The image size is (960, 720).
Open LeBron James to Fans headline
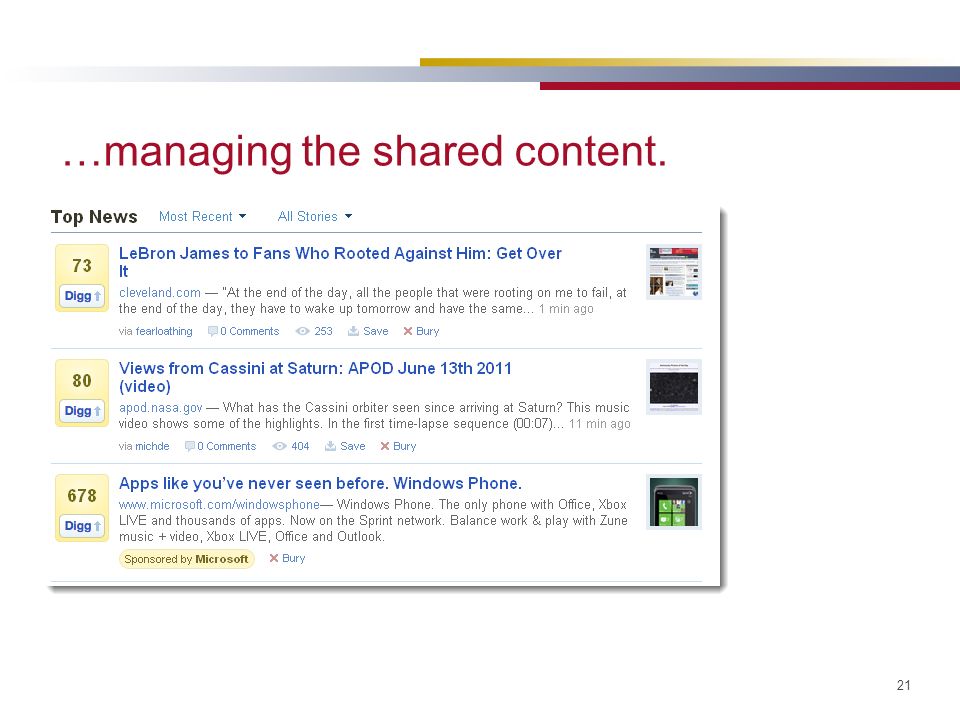click(340, 262)
